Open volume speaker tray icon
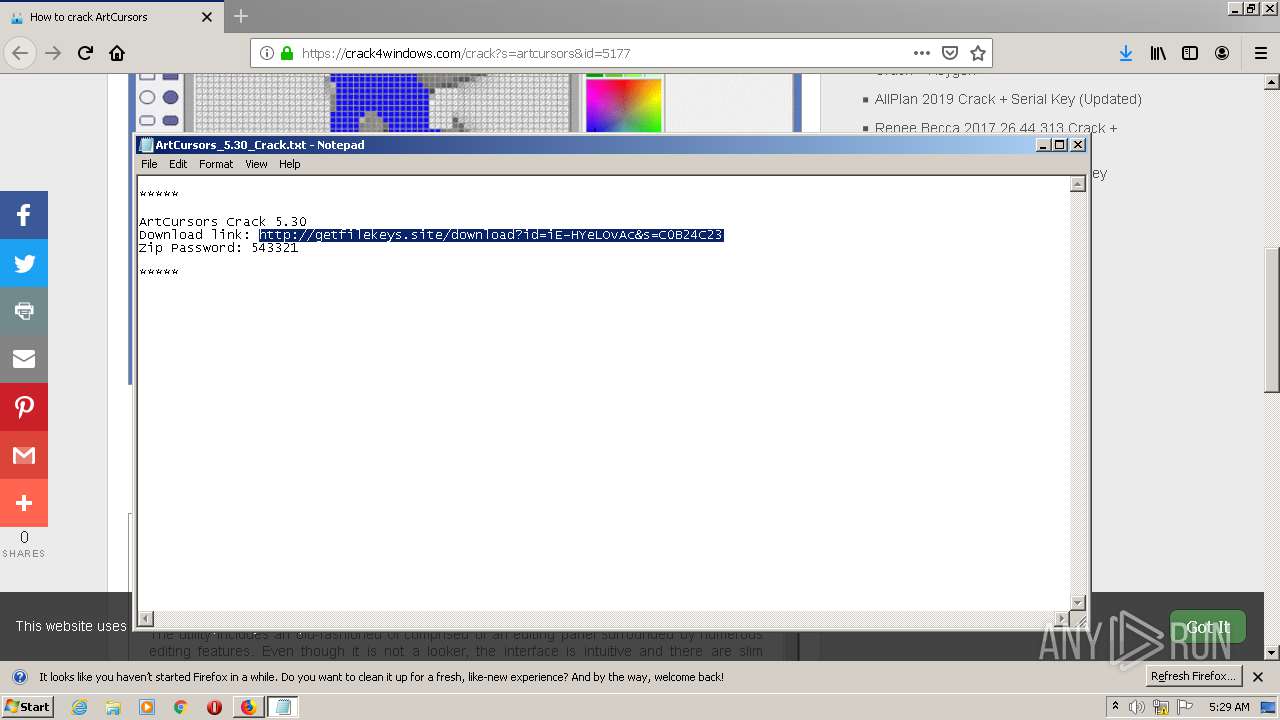 (1137, 707)
